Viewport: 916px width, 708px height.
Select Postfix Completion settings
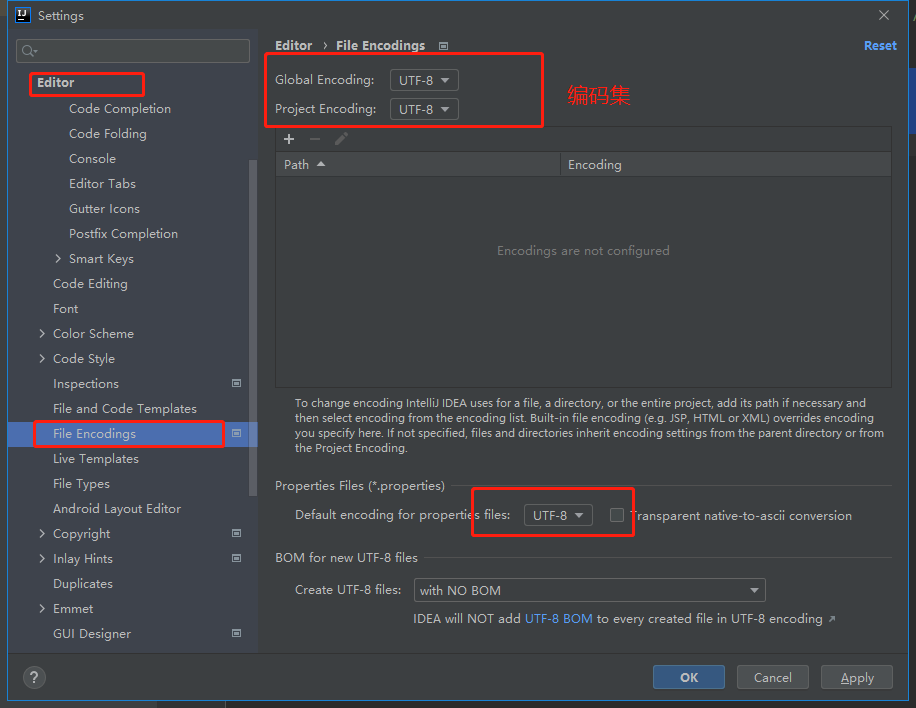tap(123, 234)
